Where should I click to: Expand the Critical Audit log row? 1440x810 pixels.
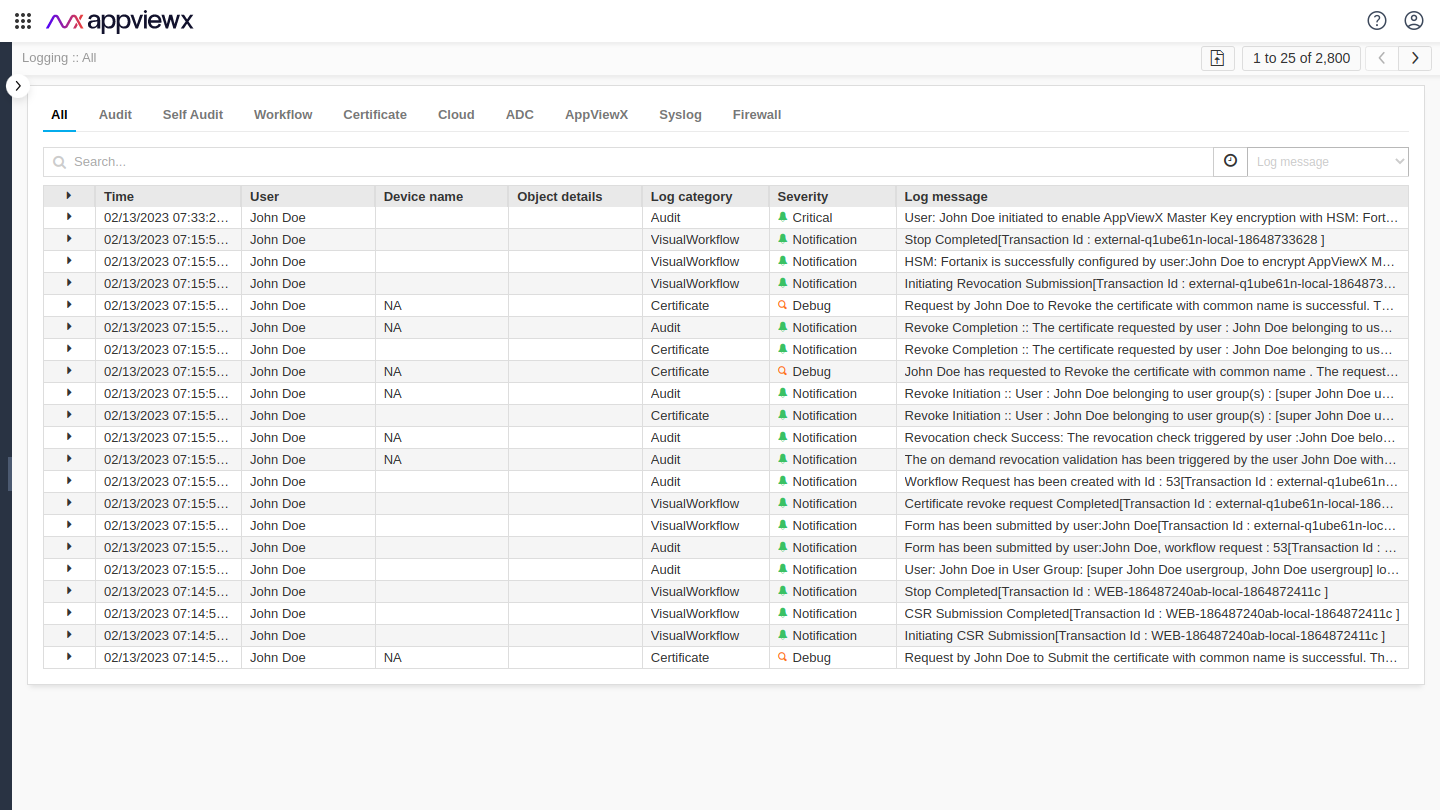click(69, 217)
